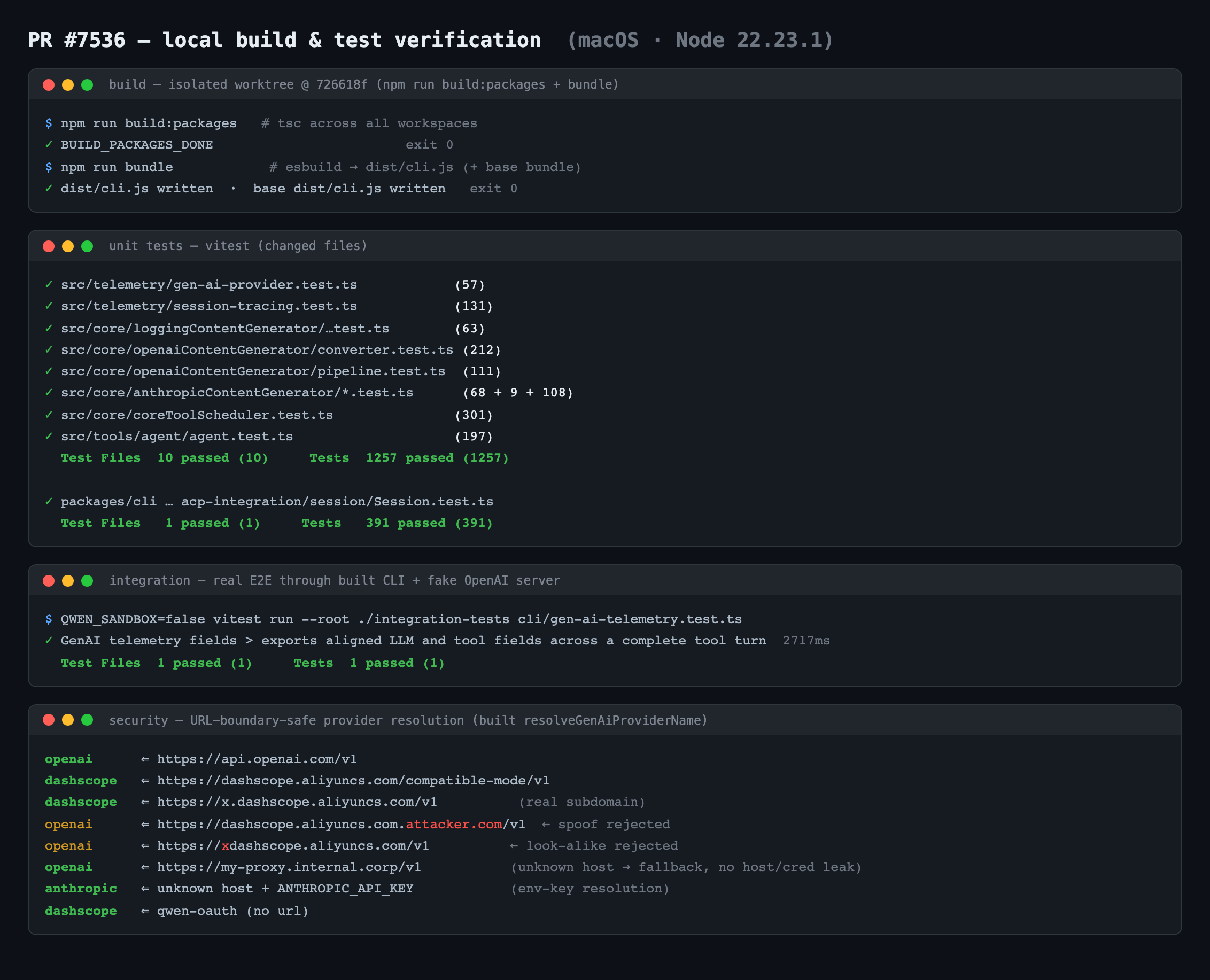The image size is (1210, 980).
Task: Click the '(env-key resolution)' note
Action: pyautogui.click(x=590, y=889)
